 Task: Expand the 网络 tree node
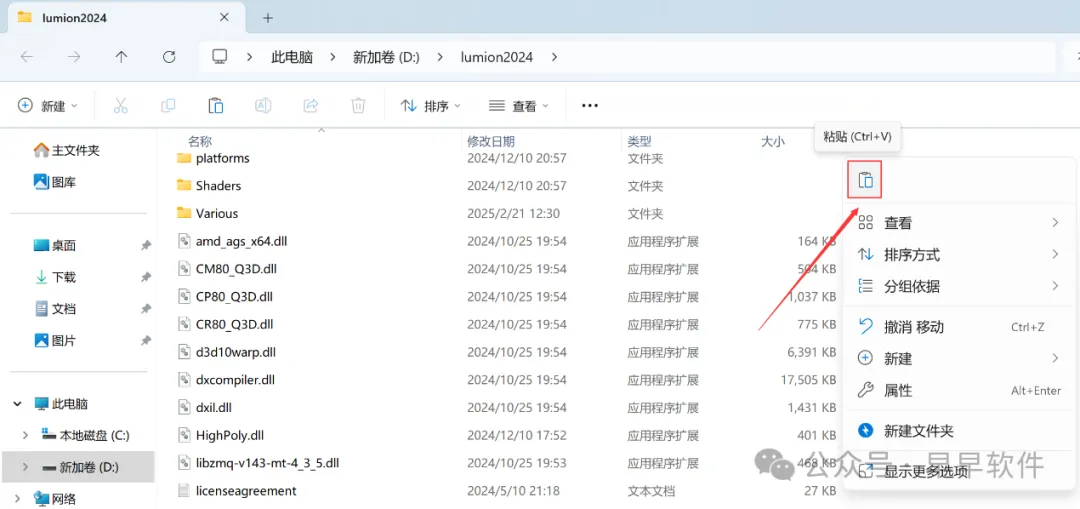coord(18,498)
